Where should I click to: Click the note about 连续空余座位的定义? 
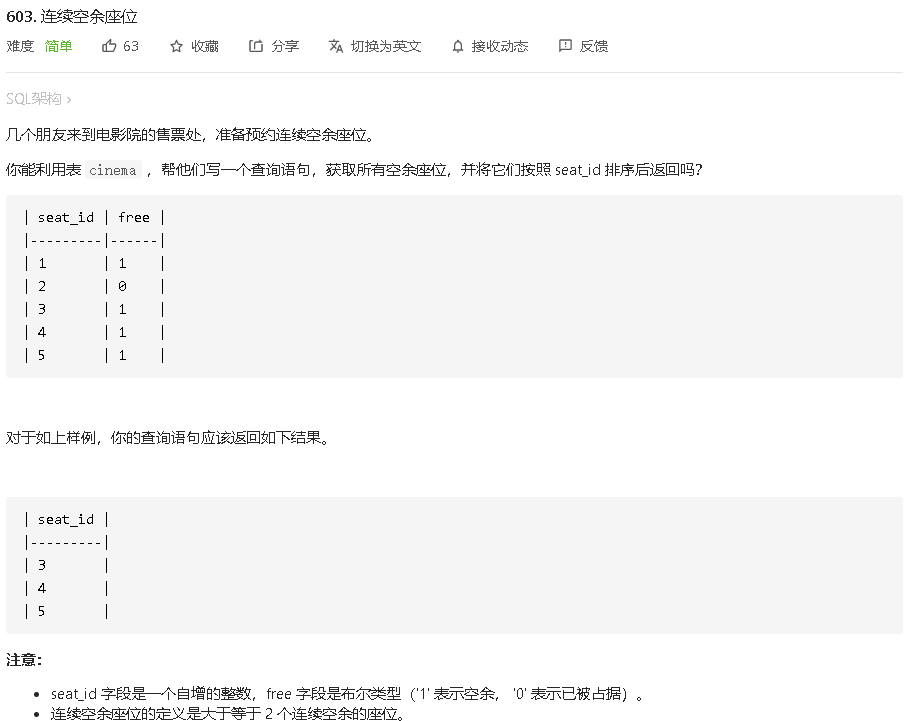pyautogui.click(x=227, y=713)
